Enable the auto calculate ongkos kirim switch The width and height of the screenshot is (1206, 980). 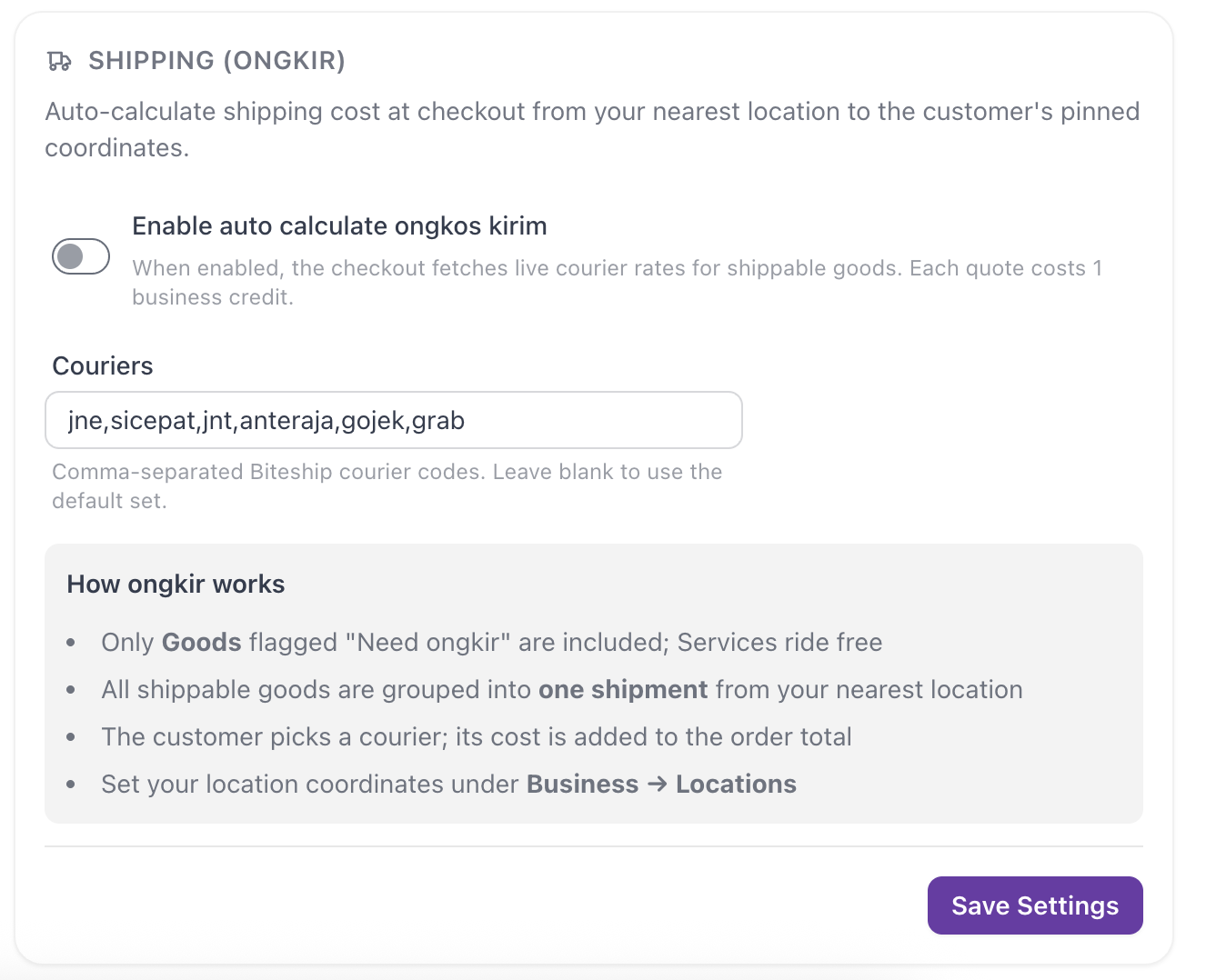pos(81,256)
